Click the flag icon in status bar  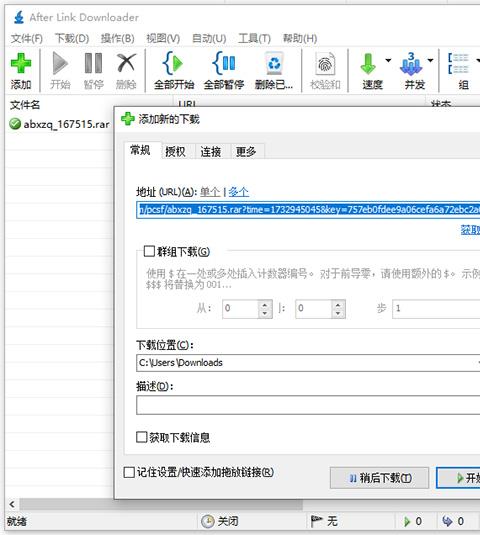tap(316, 521)
